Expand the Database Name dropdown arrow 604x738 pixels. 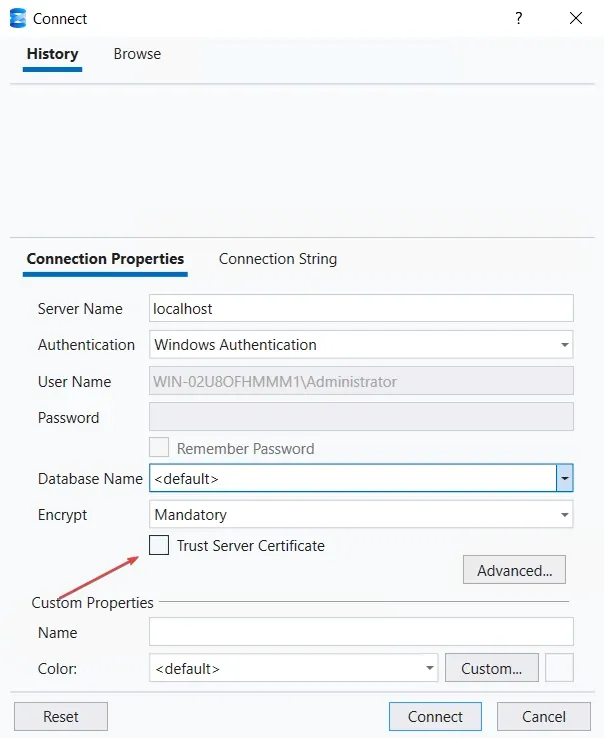pos(565,479)
